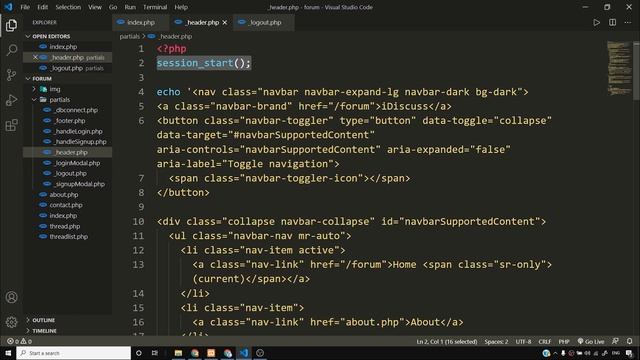
Task: Open notifications bell in status bar
Action: coord(629,341)
